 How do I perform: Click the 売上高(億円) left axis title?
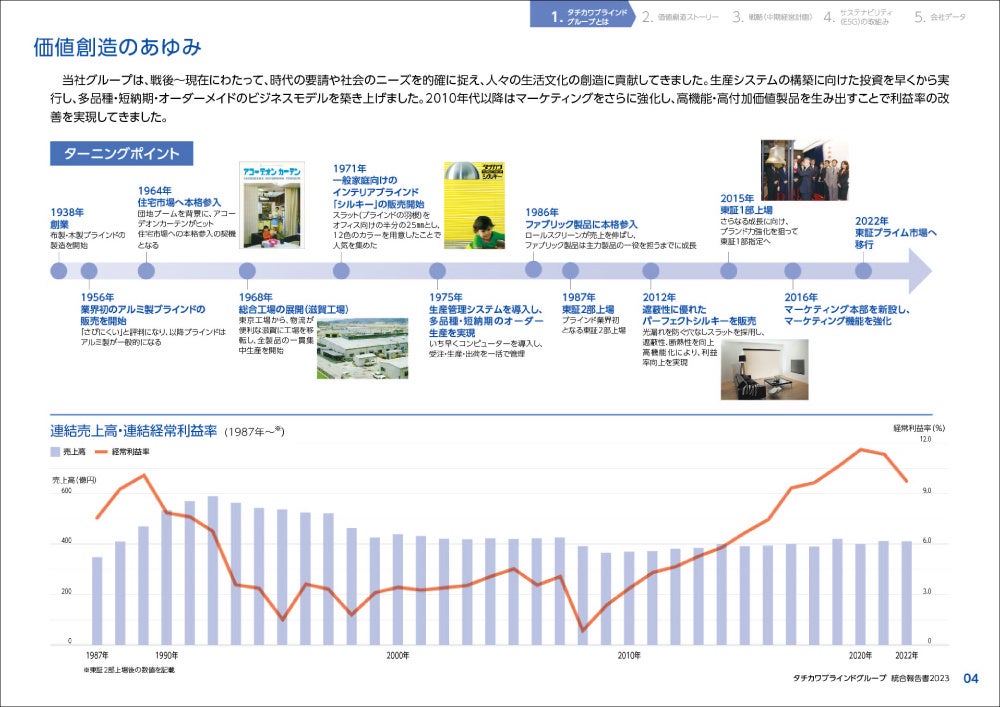[x=74, y=480]
